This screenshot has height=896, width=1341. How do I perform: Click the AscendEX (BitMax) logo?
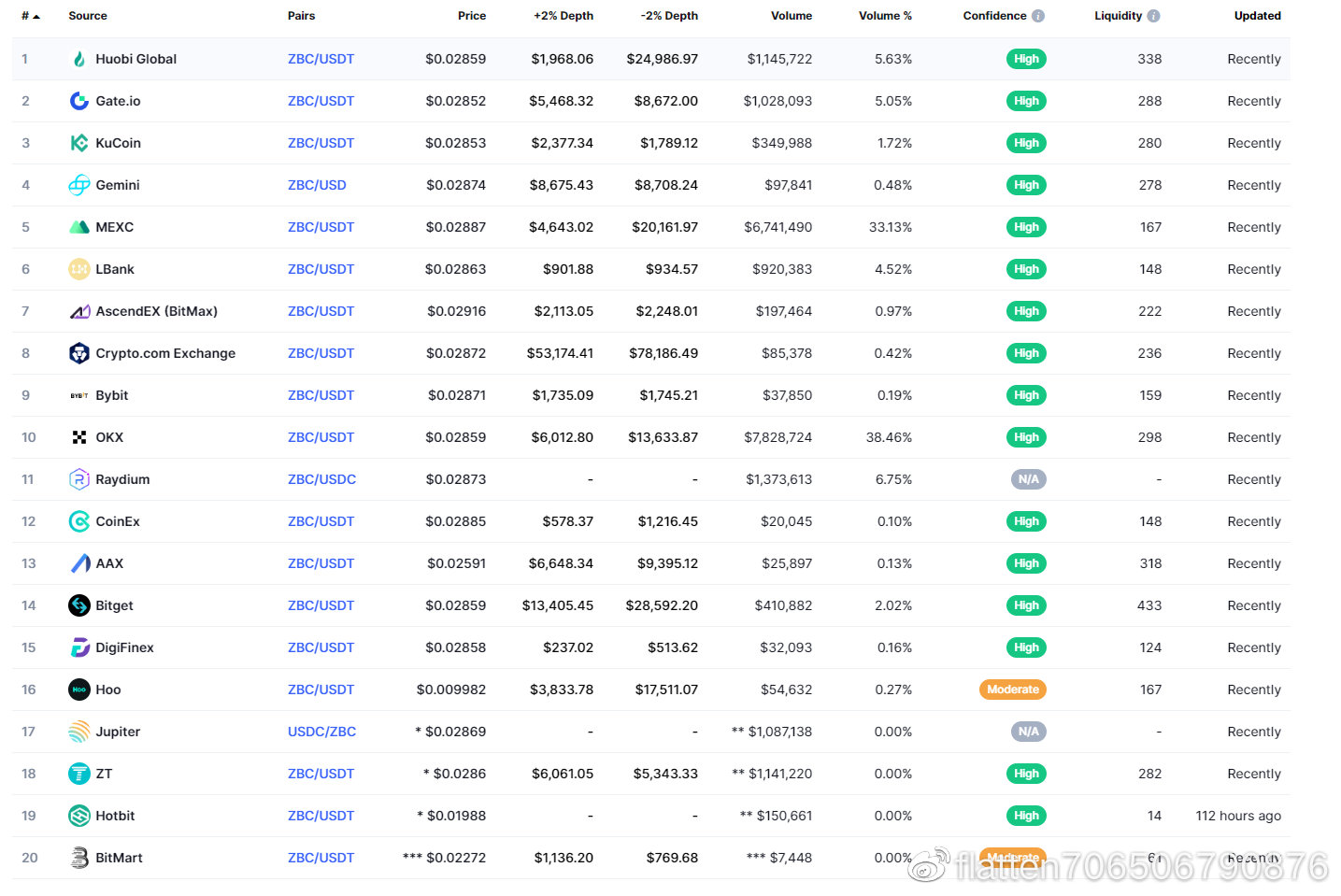[x=79, y=311]
